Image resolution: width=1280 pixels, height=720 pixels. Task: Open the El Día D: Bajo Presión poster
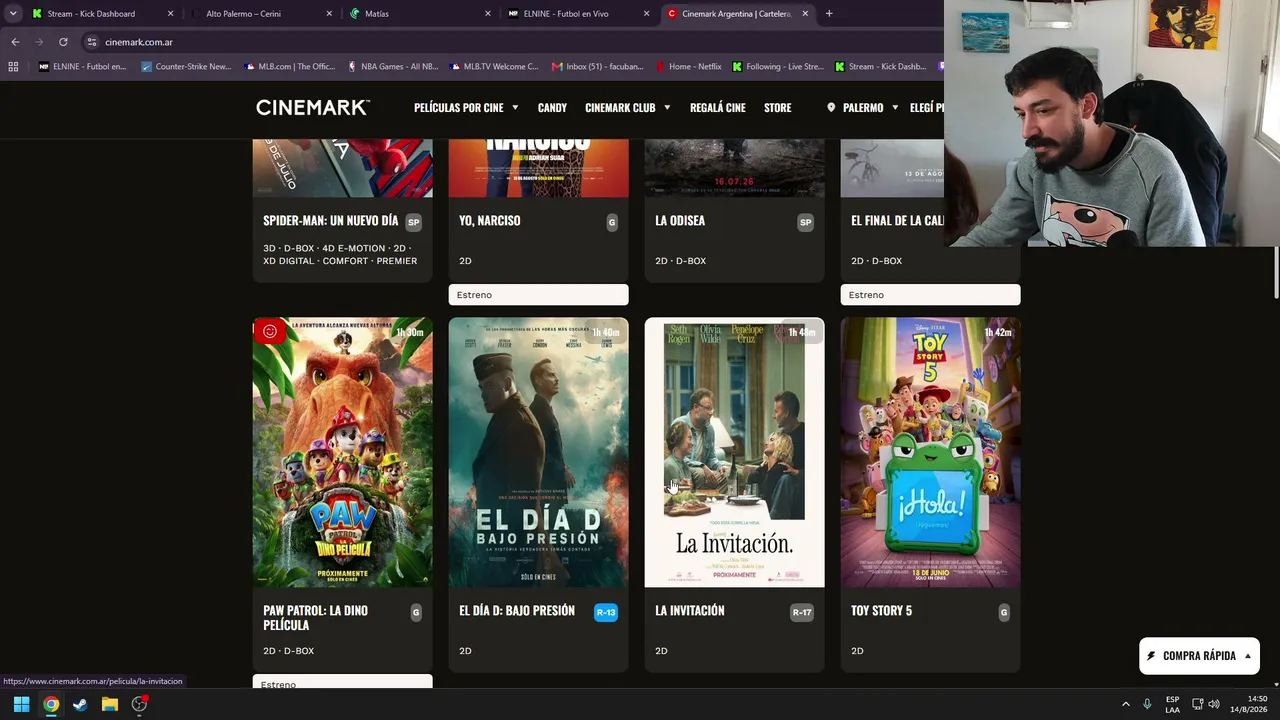point(539,453)
